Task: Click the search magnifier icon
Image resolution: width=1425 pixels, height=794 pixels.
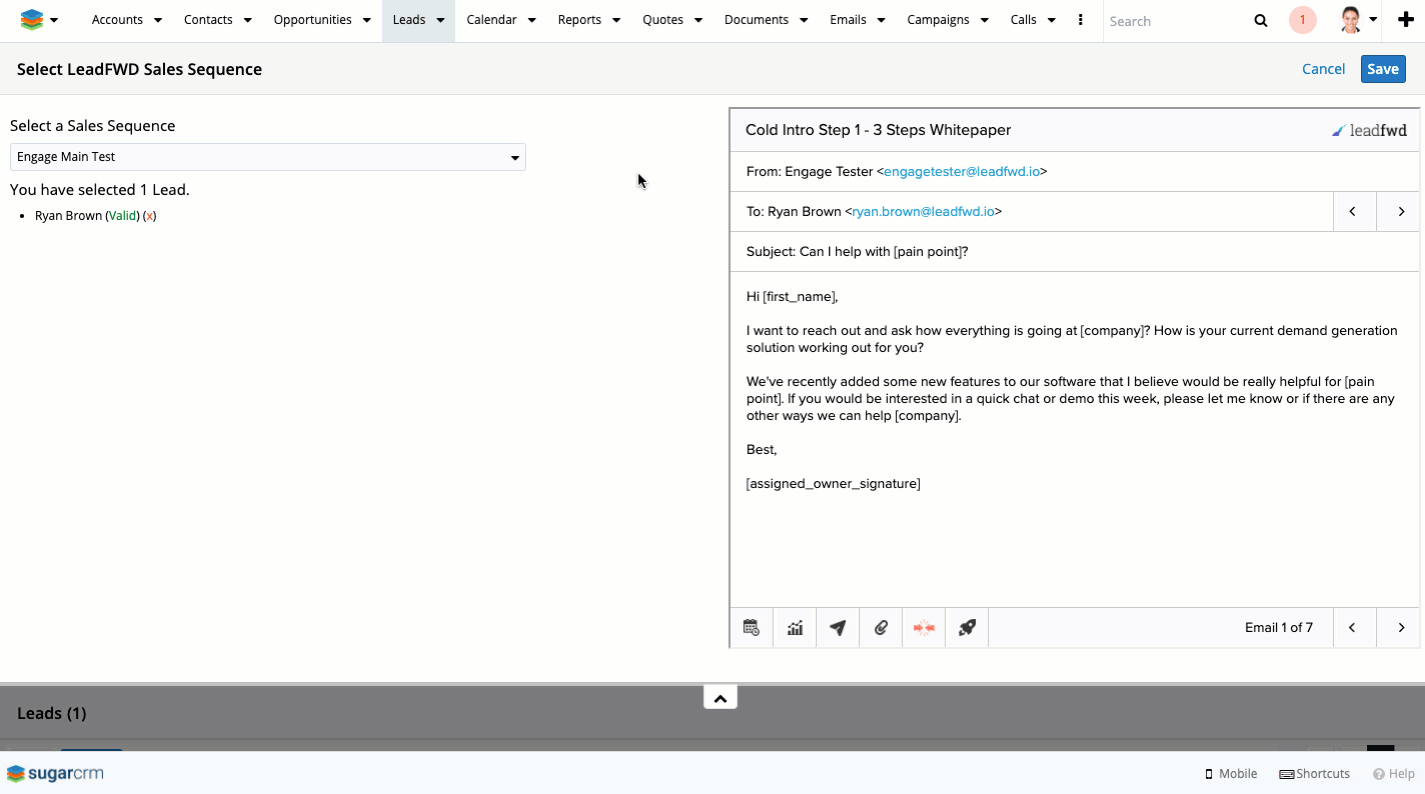Action: tap(1260, 20)
